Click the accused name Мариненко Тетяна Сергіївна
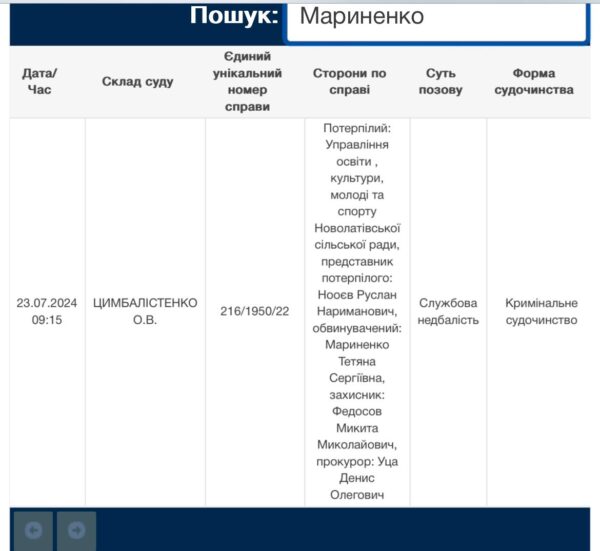600x551 pixels. (x=357, y=361)
